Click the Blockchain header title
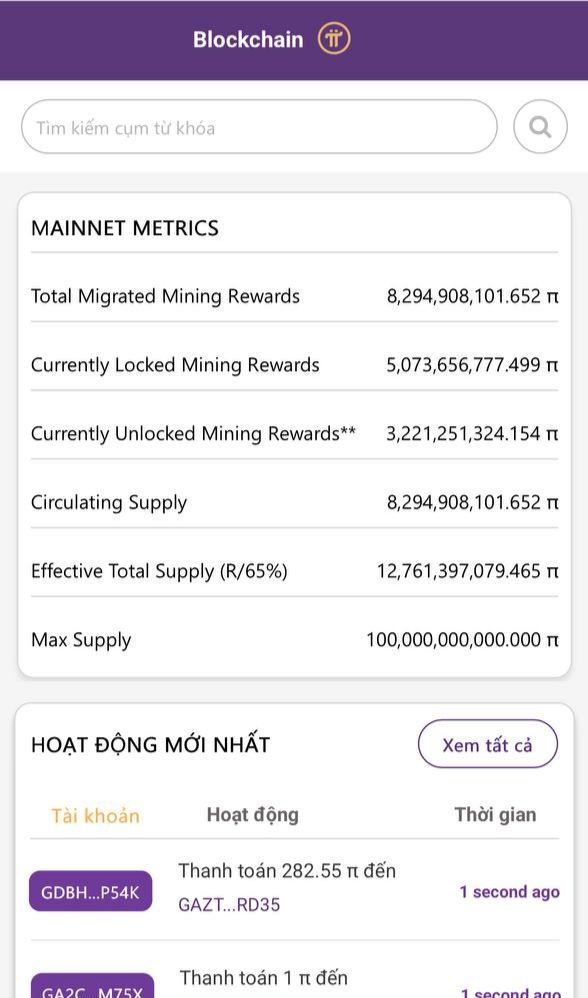588x998 pixels. (x=248, y=39)
